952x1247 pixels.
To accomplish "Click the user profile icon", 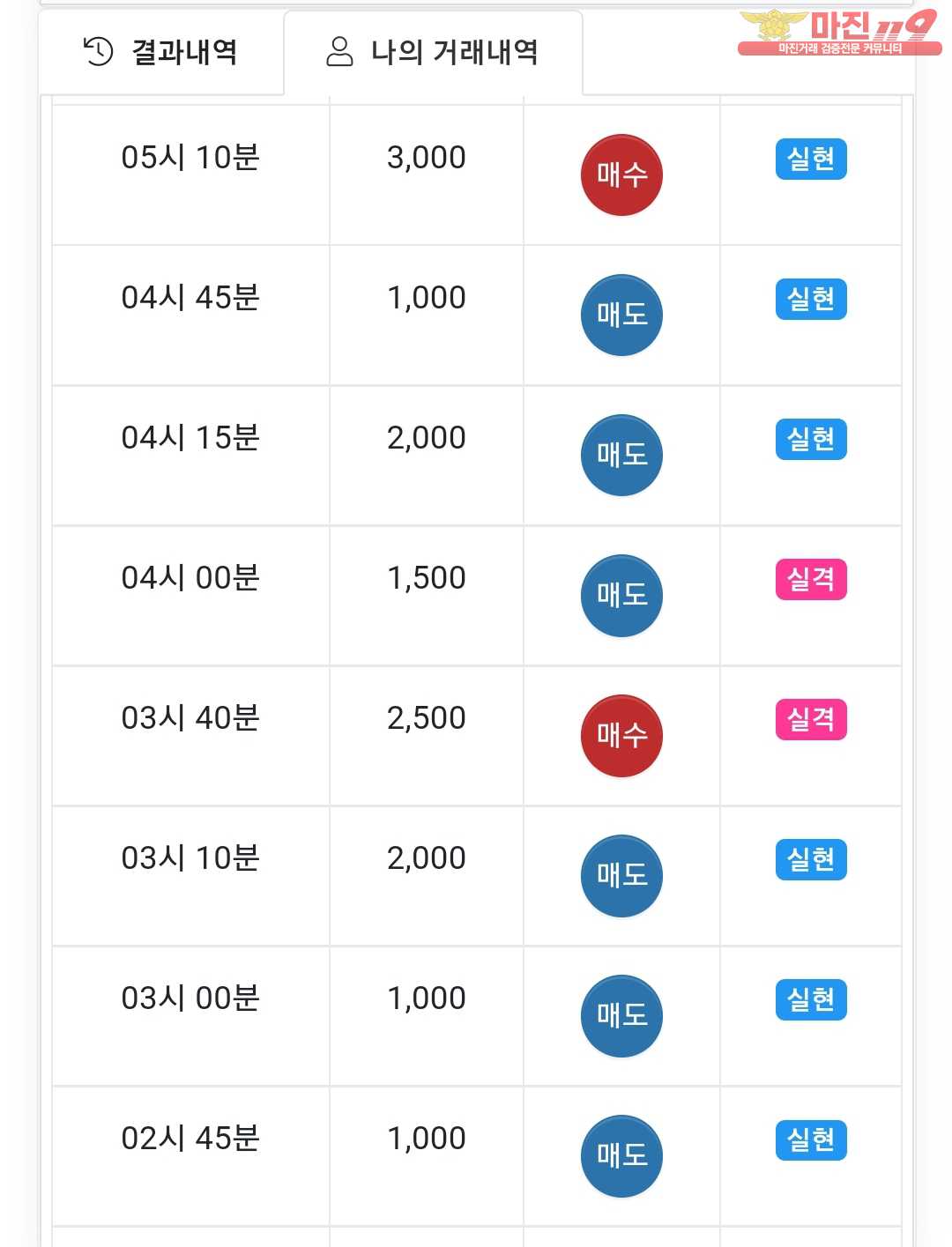I will 339,52.
